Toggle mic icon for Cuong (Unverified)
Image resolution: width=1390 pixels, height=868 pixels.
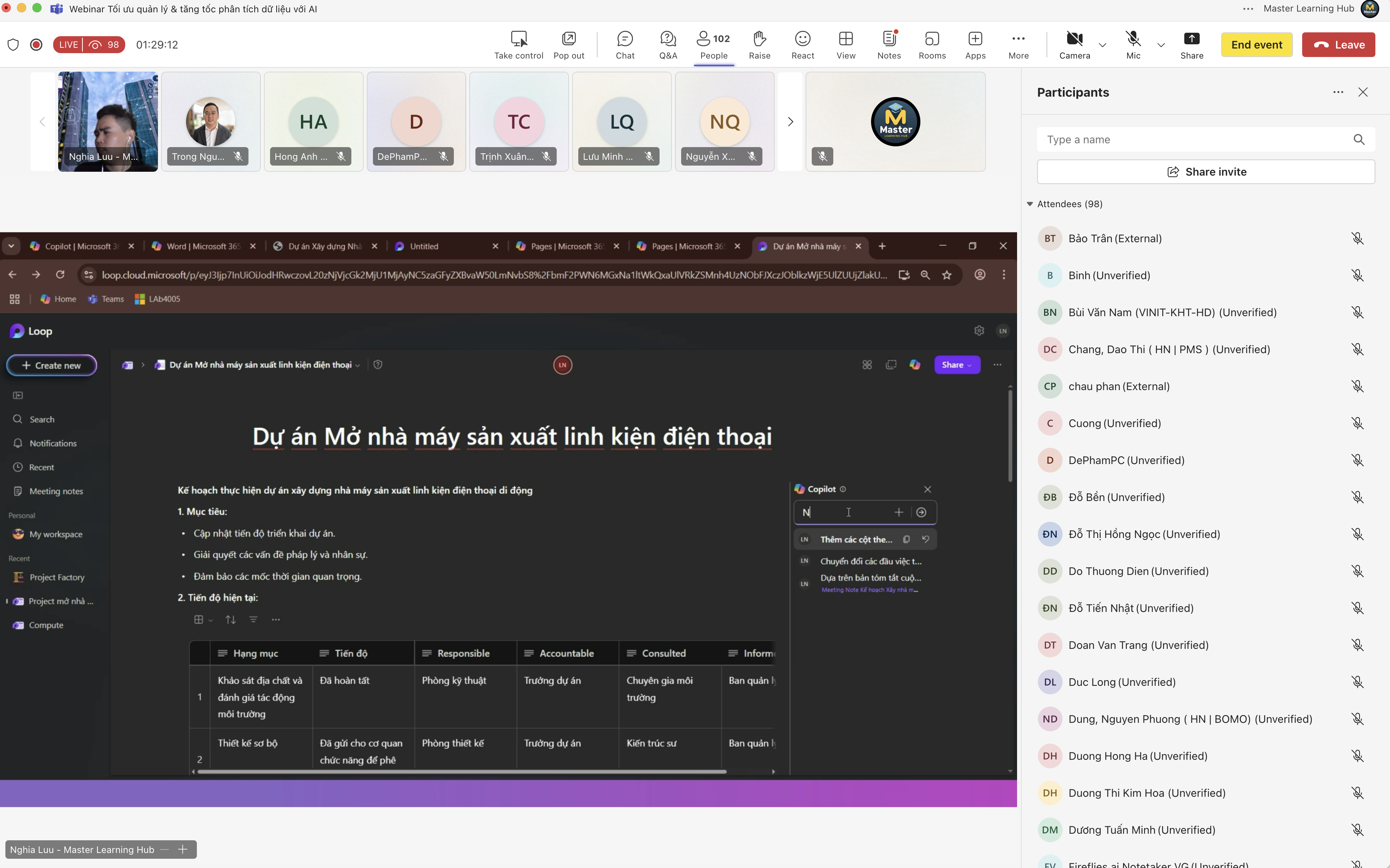coord(1357,423)
